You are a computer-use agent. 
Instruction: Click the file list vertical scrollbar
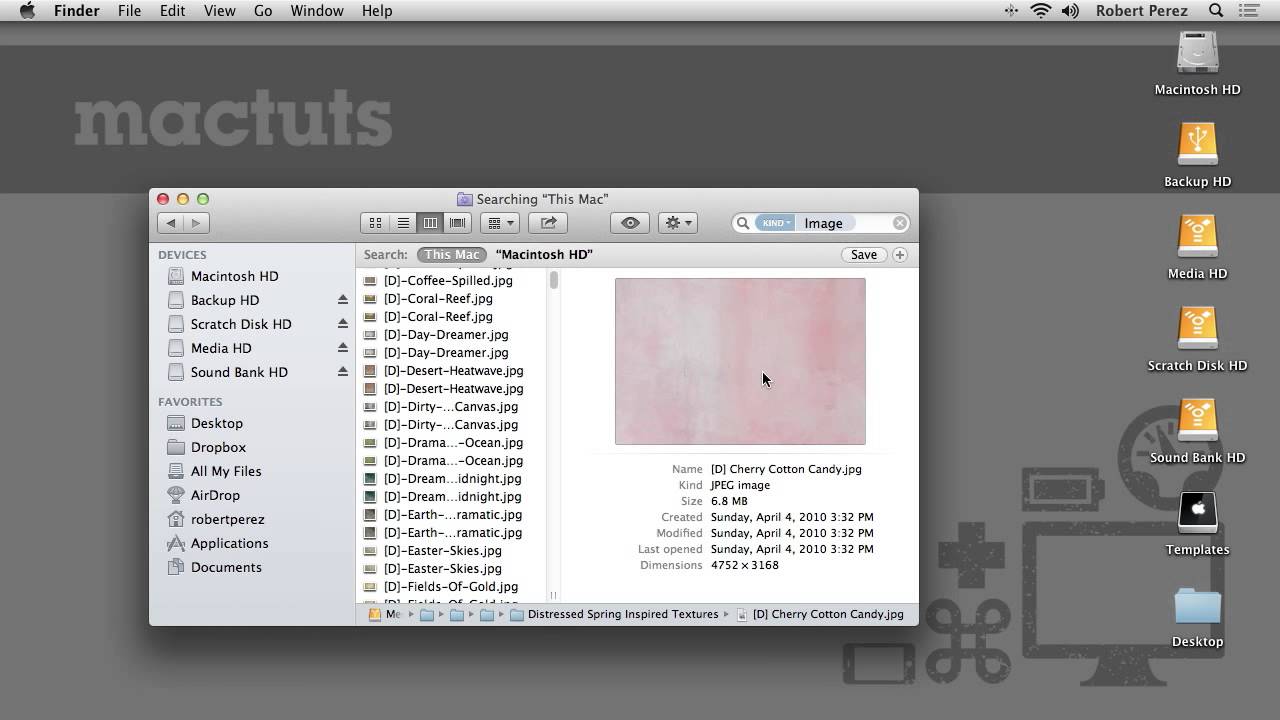click(553, 280)
